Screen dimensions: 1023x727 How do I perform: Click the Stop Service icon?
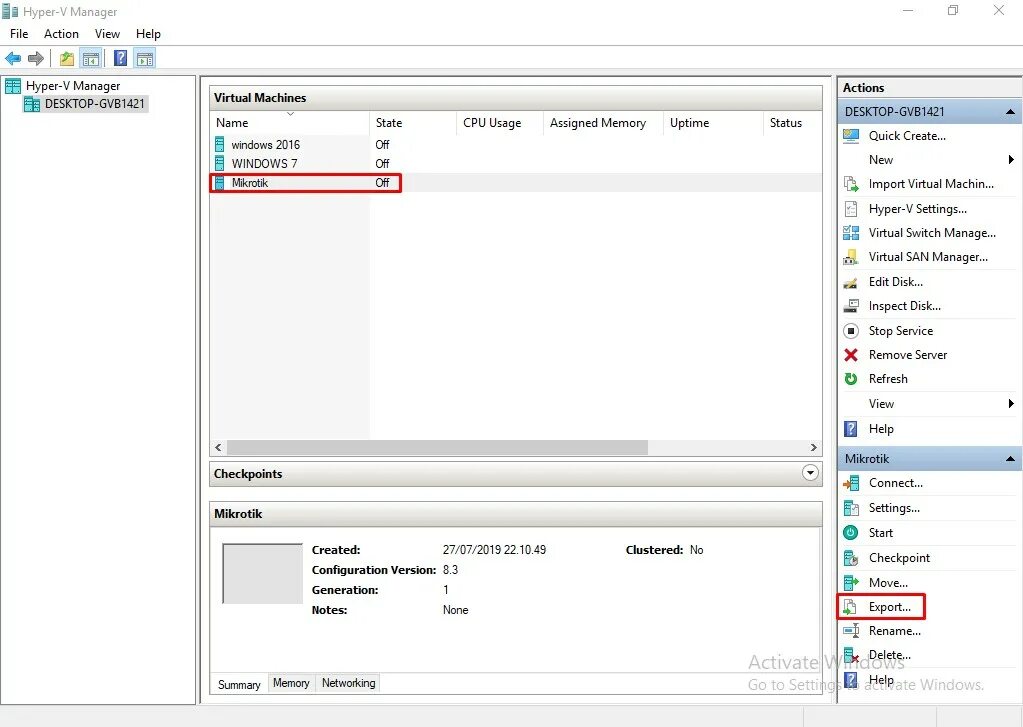[851, 331]
